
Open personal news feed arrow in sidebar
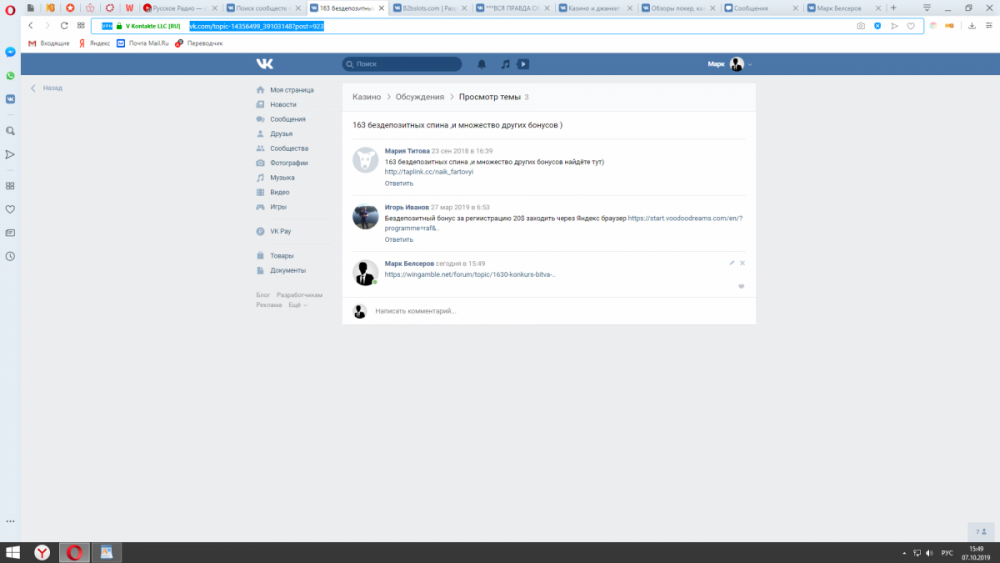point(10,154)
